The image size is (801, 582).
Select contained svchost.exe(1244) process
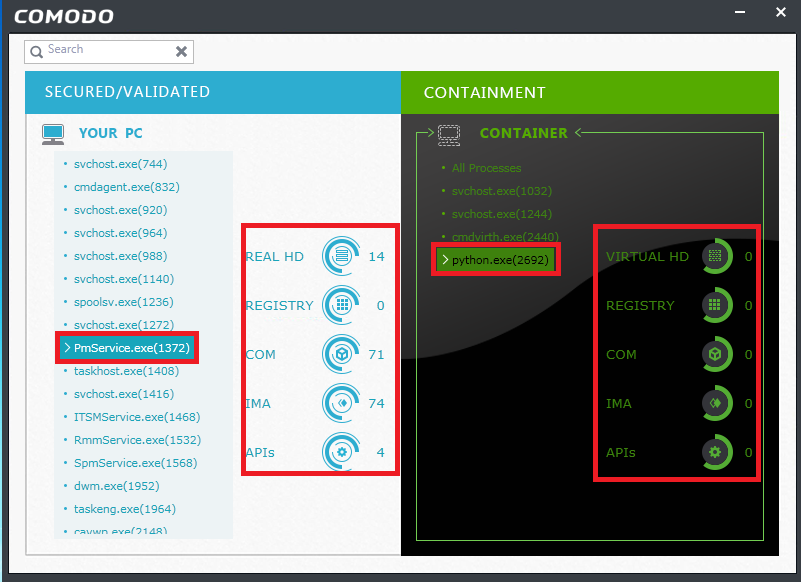click(502, 214)
